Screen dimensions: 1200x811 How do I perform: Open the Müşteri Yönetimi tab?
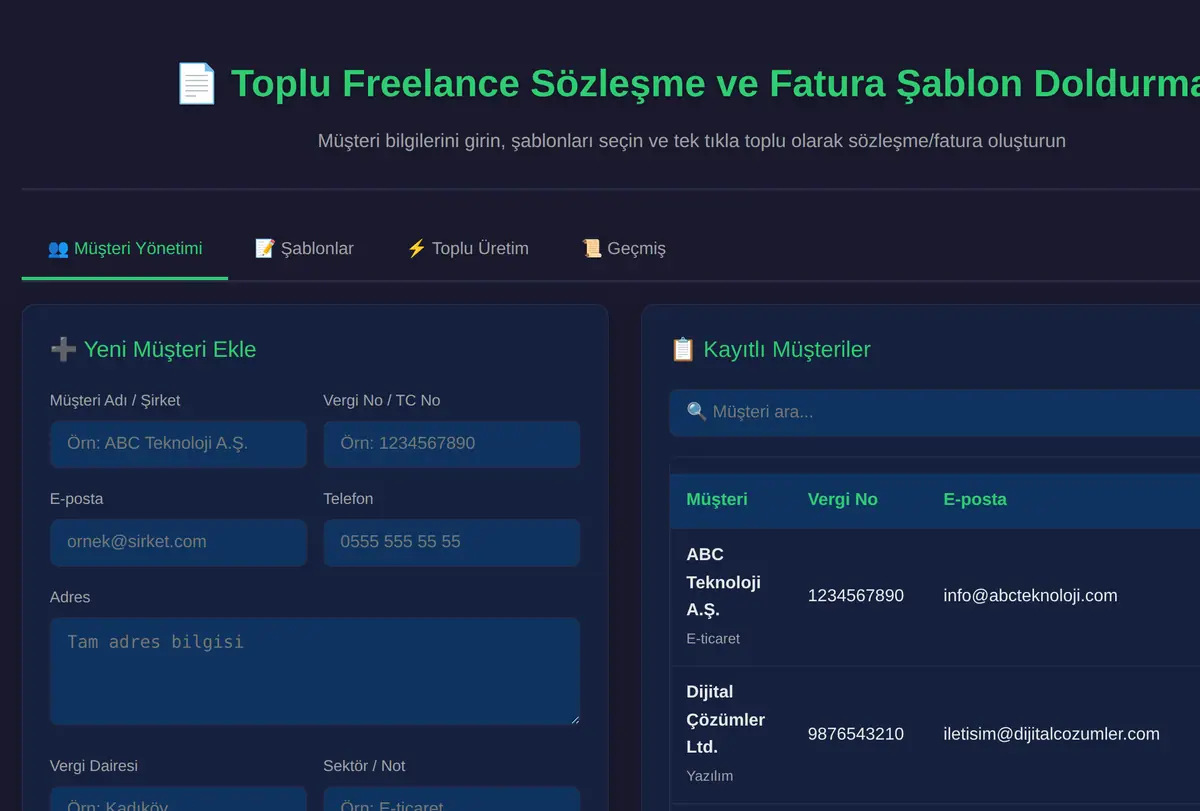[125, 248]
